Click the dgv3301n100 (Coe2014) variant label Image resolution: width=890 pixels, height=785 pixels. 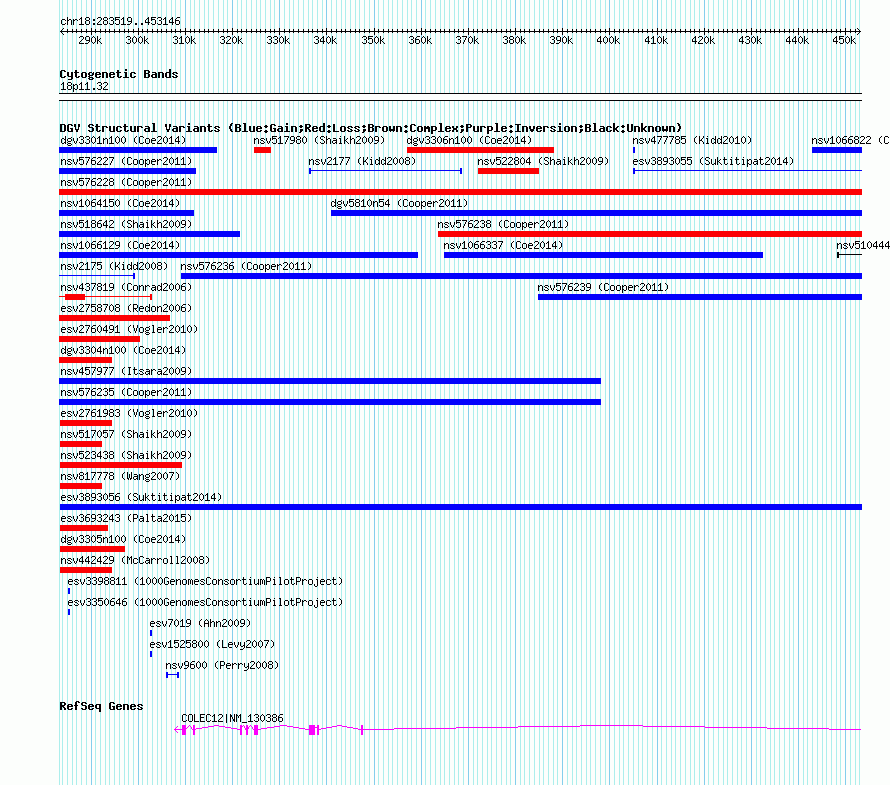pyautogui.click(x=123, y=140)
